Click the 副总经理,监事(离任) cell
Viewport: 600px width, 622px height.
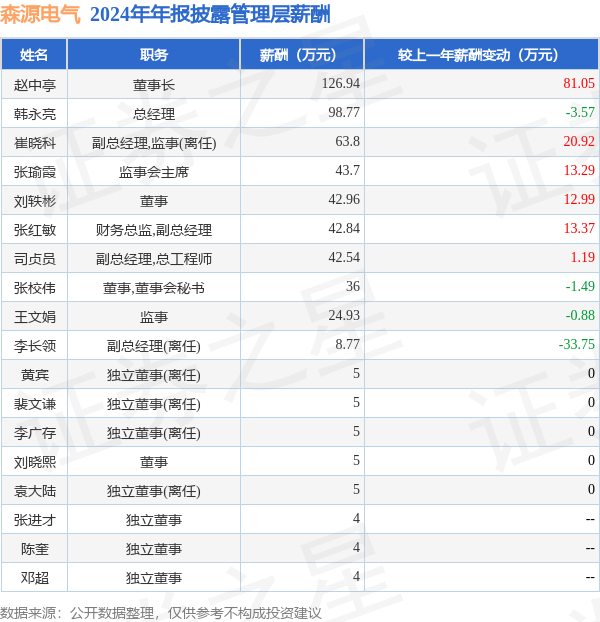pos(154,143)
